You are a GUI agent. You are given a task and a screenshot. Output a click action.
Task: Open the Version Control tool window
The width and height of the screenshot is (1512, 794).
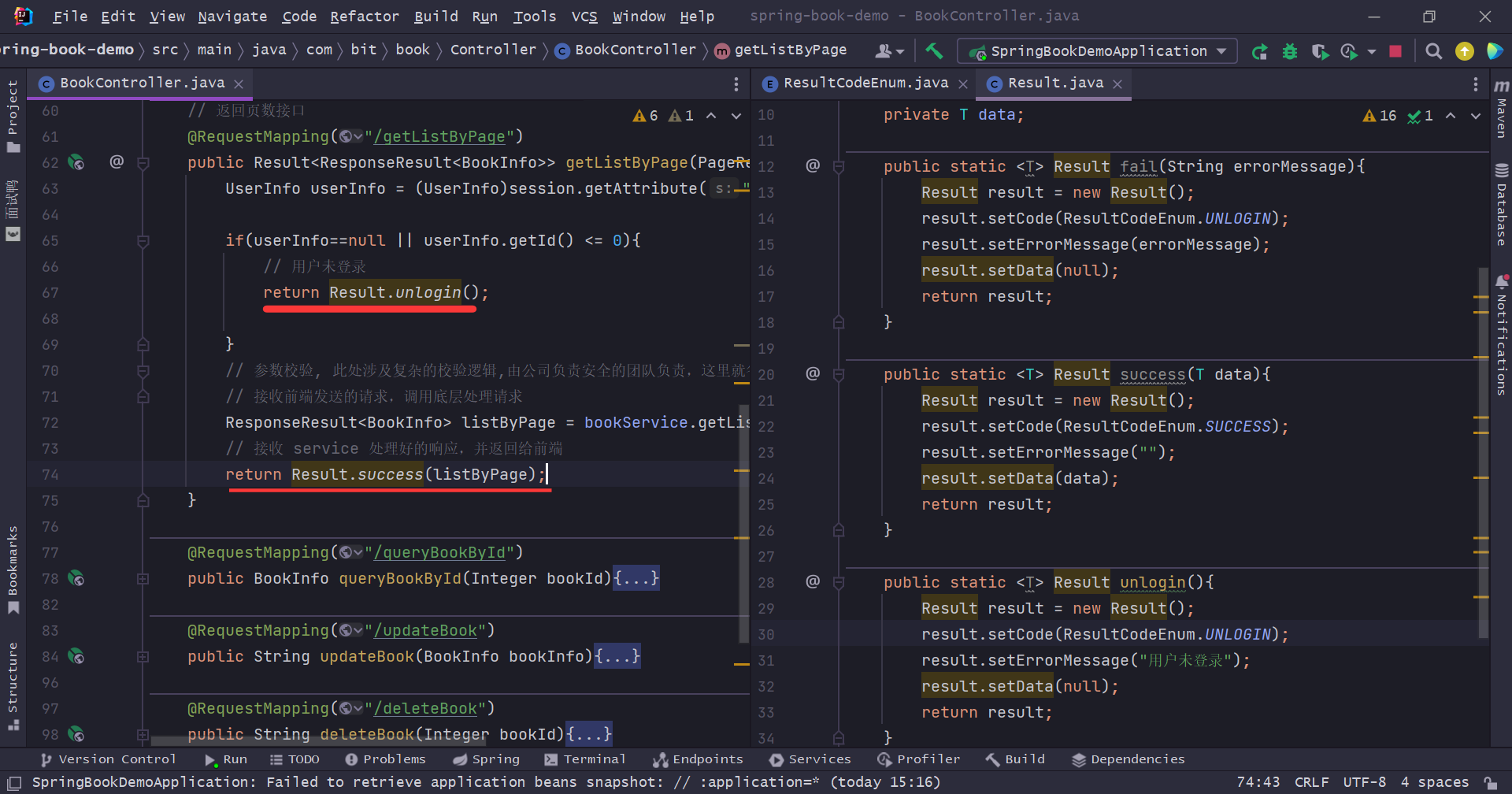pos(108,759)
